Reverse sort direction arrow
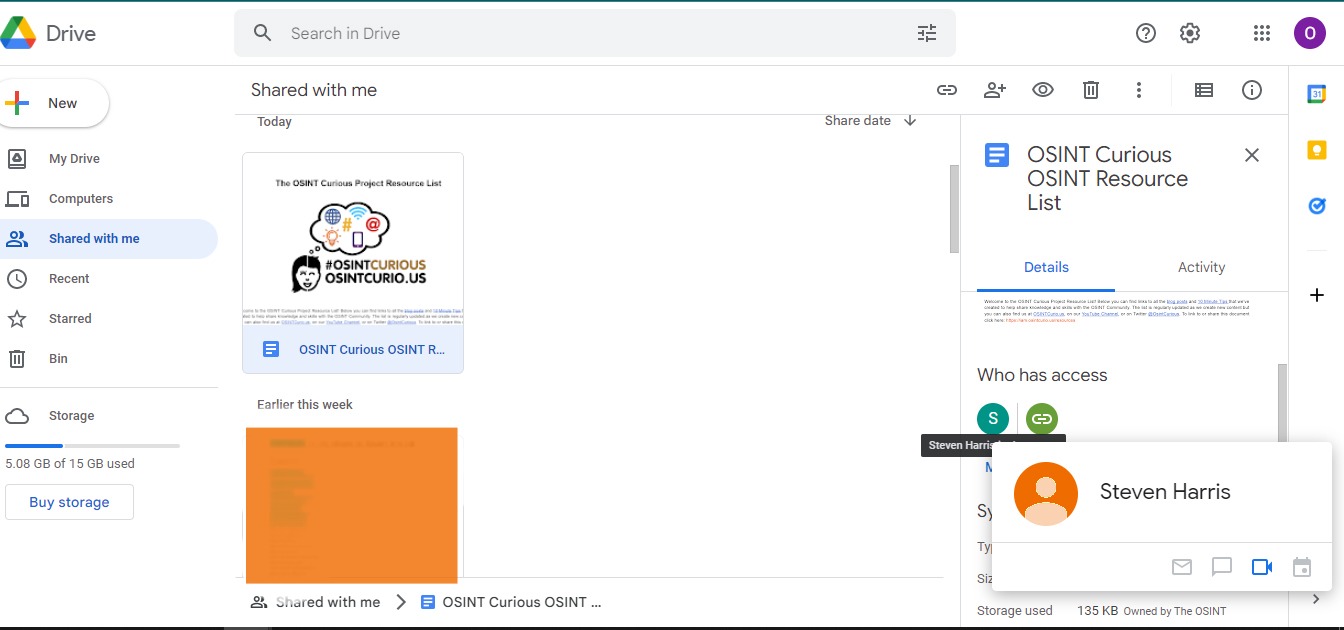 (x=910, y=121)
